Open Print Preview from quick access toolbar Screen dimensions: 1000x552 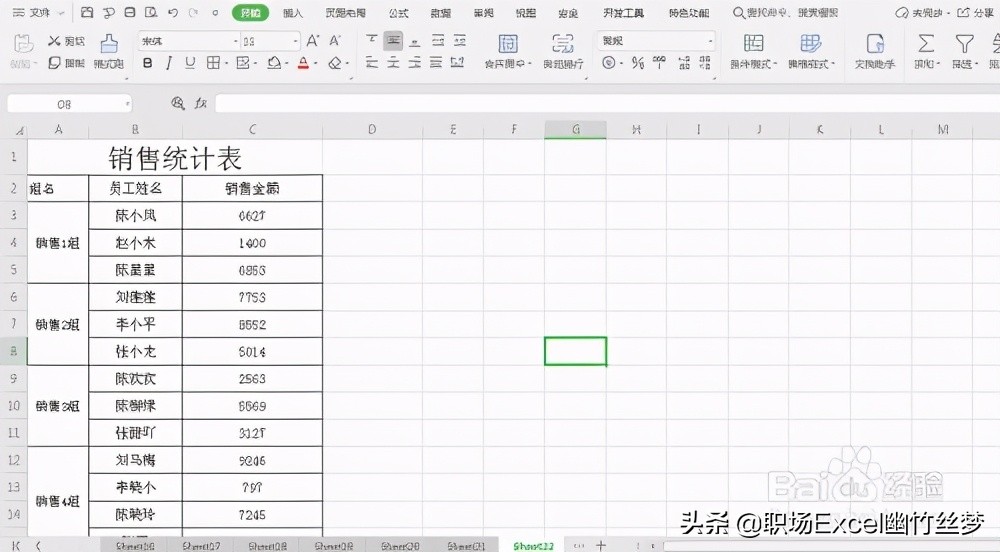pos(151,12)
